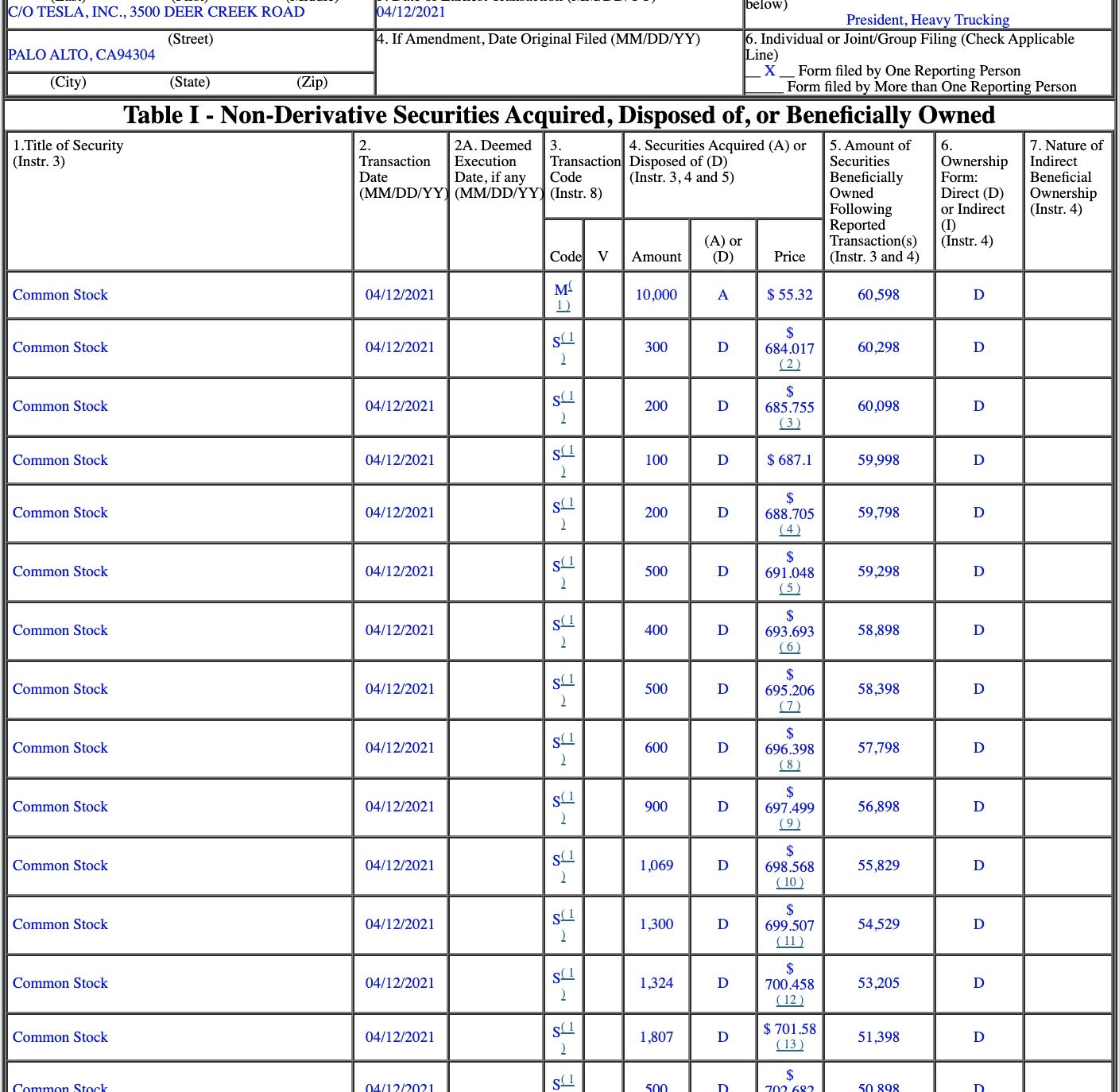Click beneficially owned value 53,205
The width and height of the screenshot is (1119, 1092).
tap(878, 983)
